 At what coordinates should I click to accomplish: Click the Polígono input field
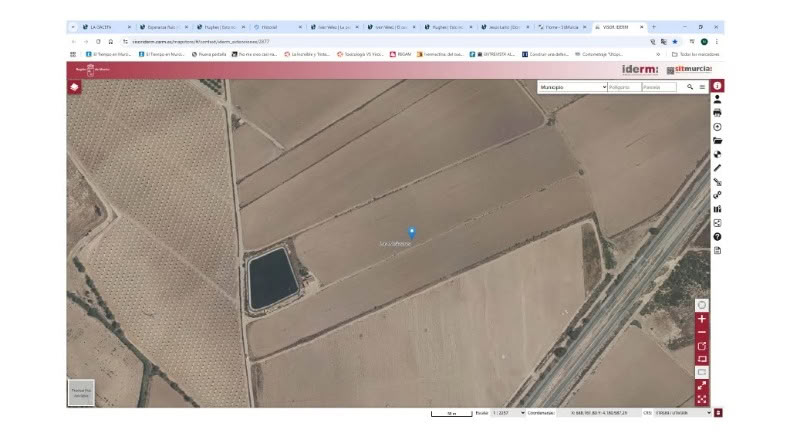pyautogui.click(x=624, y=87)
